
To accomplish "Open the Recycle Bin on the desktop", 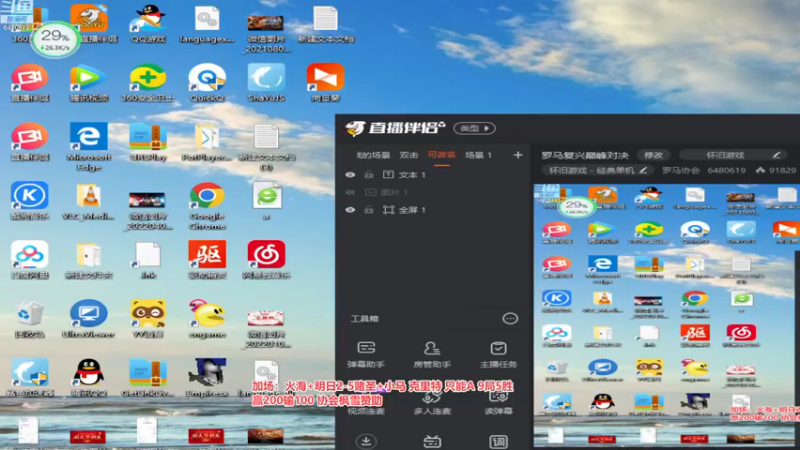I will (30, 319).
